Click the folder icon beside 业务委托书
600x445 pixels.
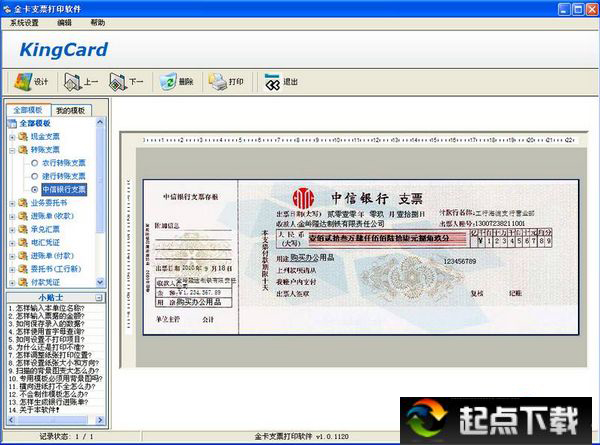23,203
